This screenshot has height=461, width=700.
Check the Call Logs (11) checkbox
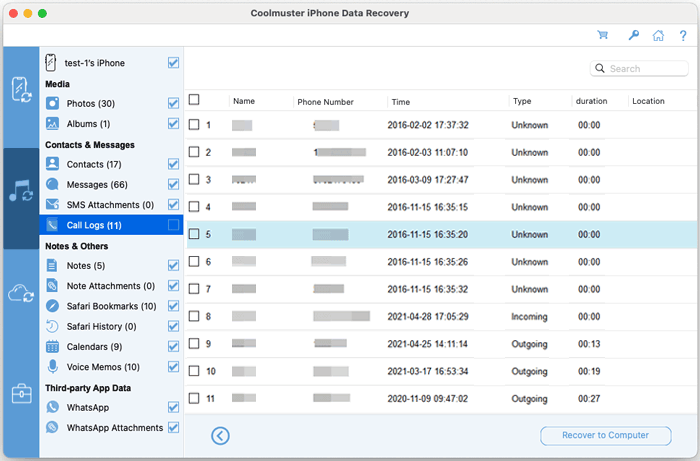(x=173, y=225)
